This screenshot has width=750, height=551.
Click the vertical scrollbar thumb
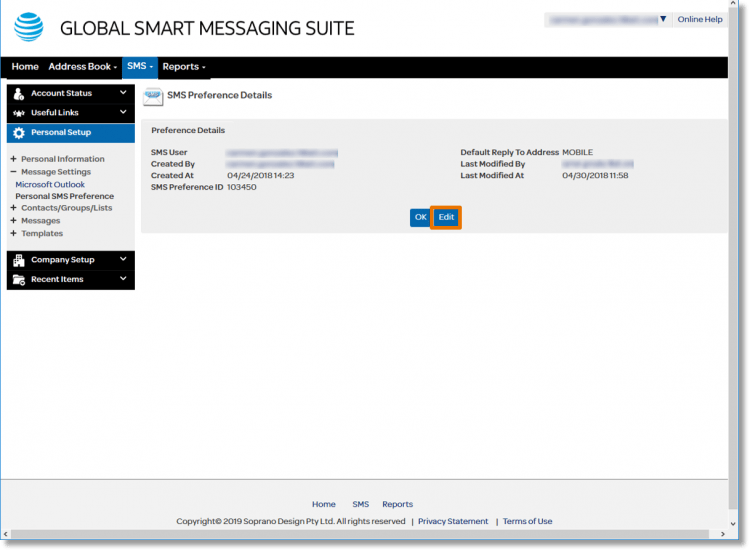point(733,258)
